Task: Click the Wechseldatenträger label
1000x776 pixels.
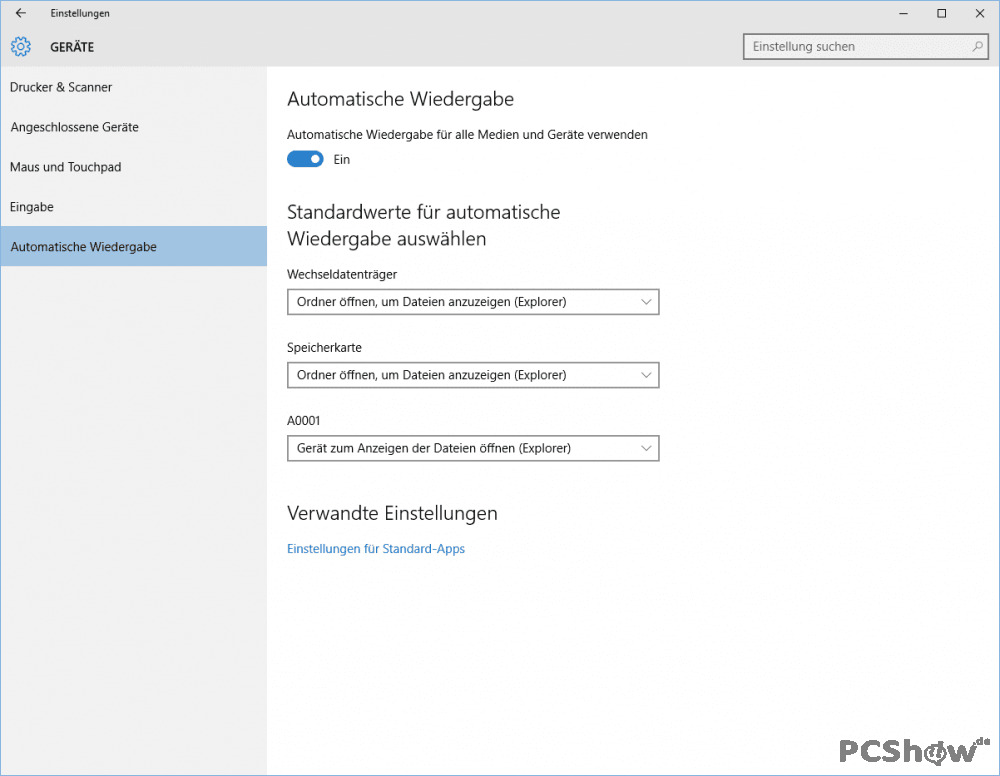Action: [x=342, y=274]
